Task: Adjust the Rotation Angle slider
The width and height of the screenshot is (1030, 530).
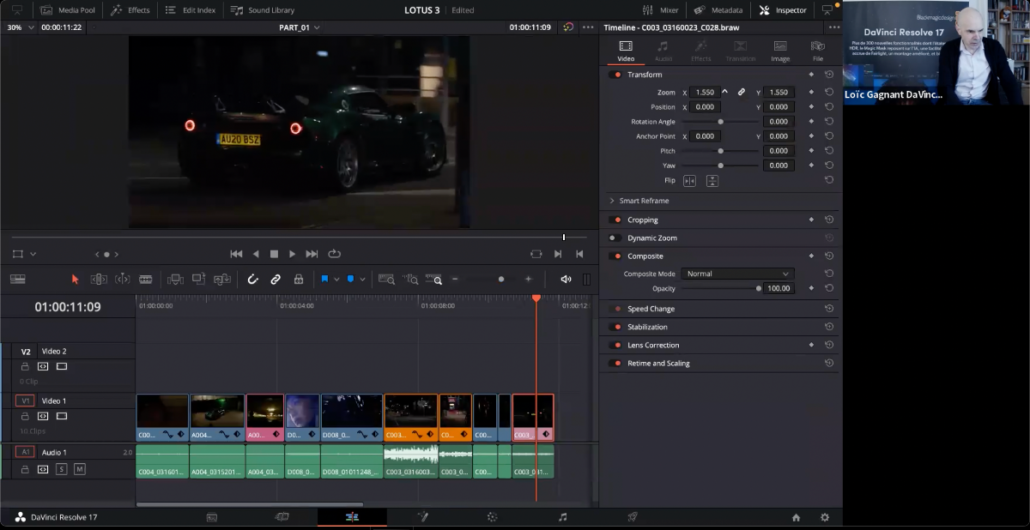Action: point(720,121)
